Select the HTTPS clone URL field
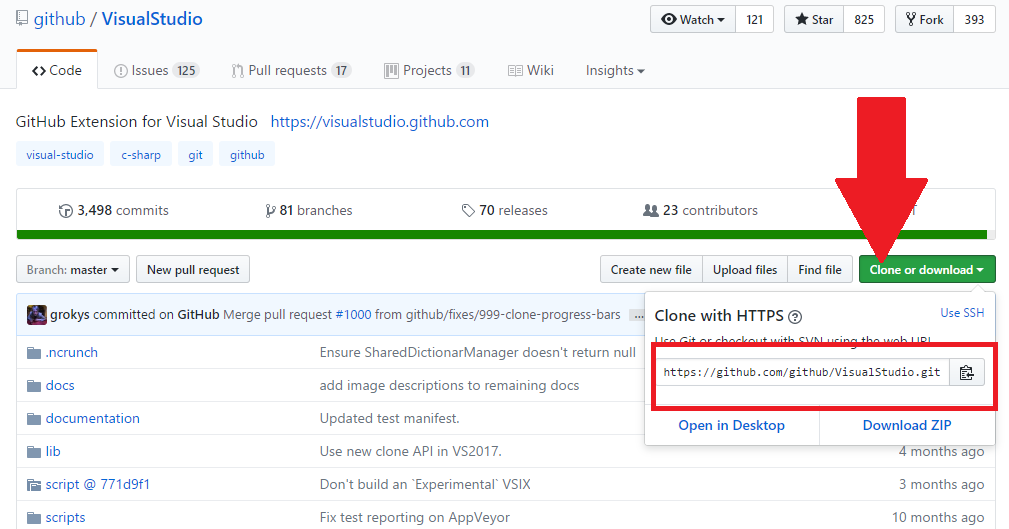This screenshot has height=529, width=1009. click(802, 373)
